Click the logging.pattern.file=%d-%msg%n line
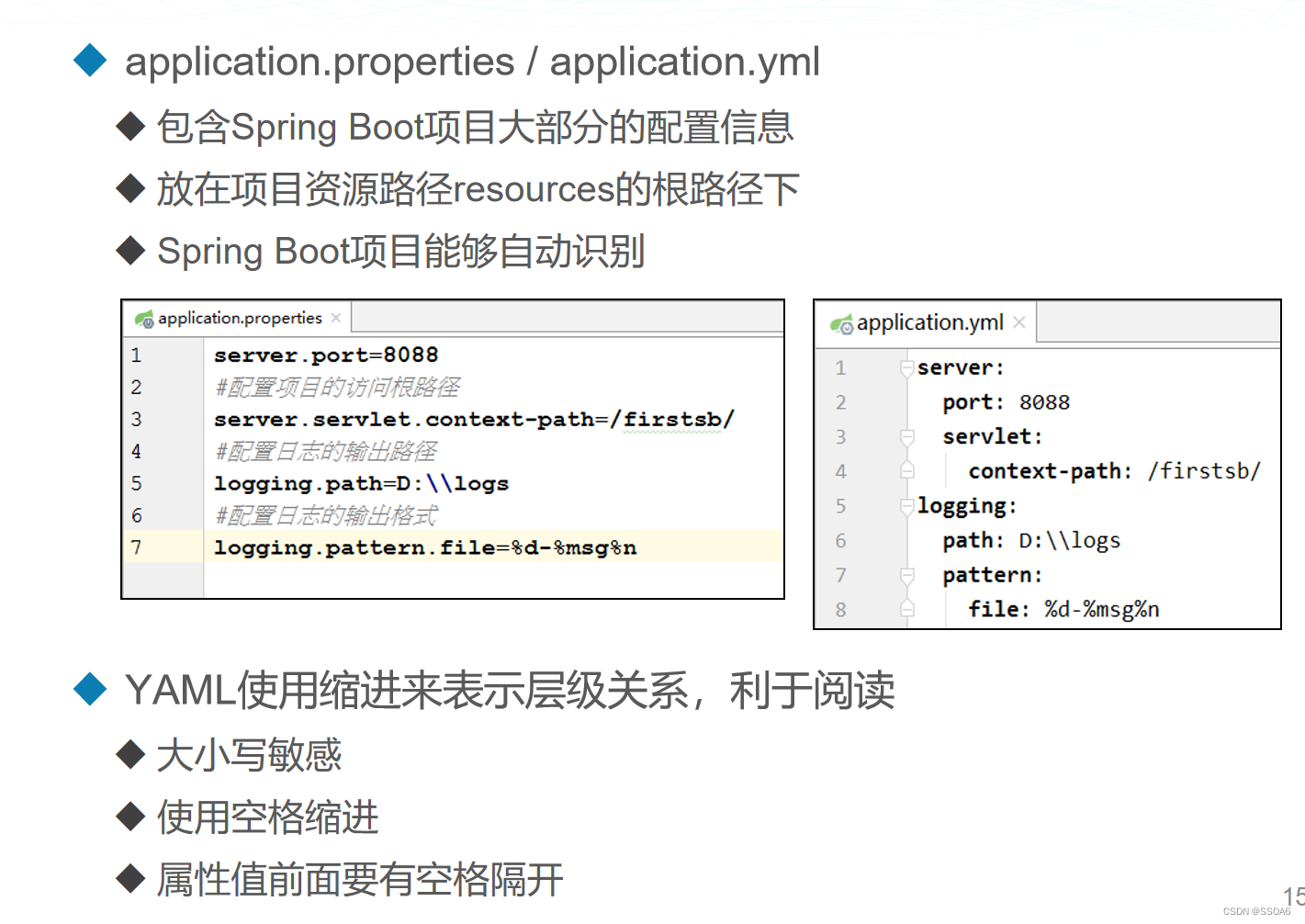 click(x=425, y=547)
